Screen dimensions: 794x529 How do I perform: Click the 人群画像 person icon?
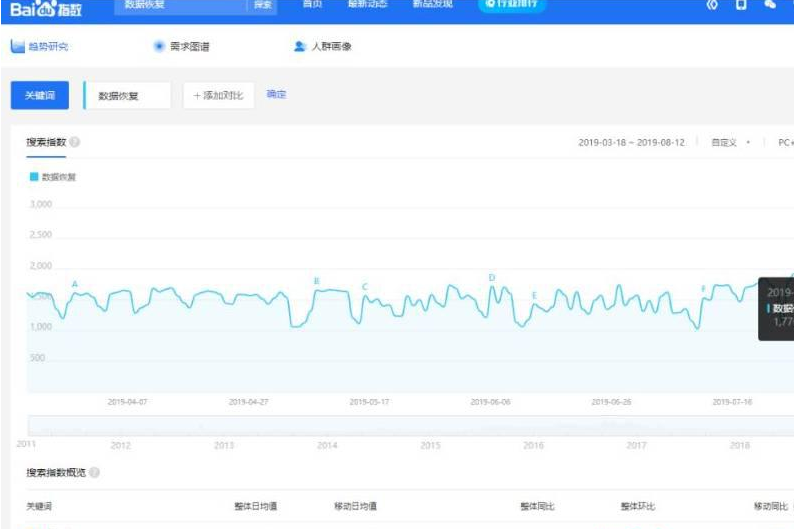tap(300, 47)
